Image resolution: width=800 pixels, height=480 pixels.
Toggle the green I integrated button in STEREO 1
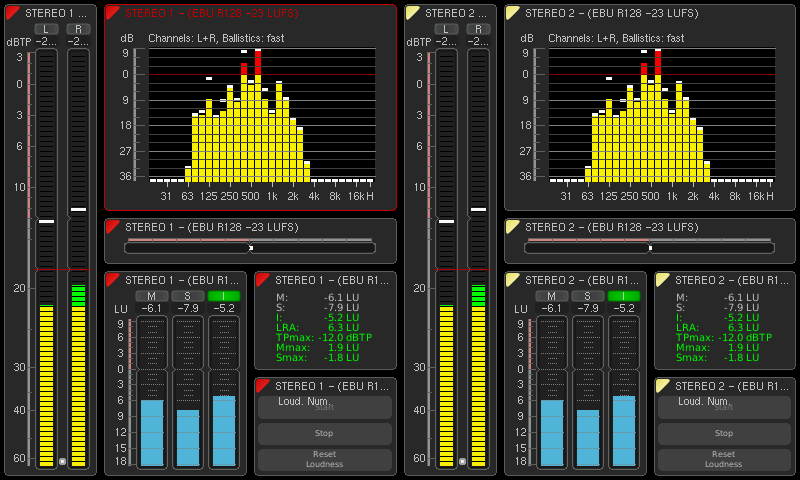tap(223, 296)
